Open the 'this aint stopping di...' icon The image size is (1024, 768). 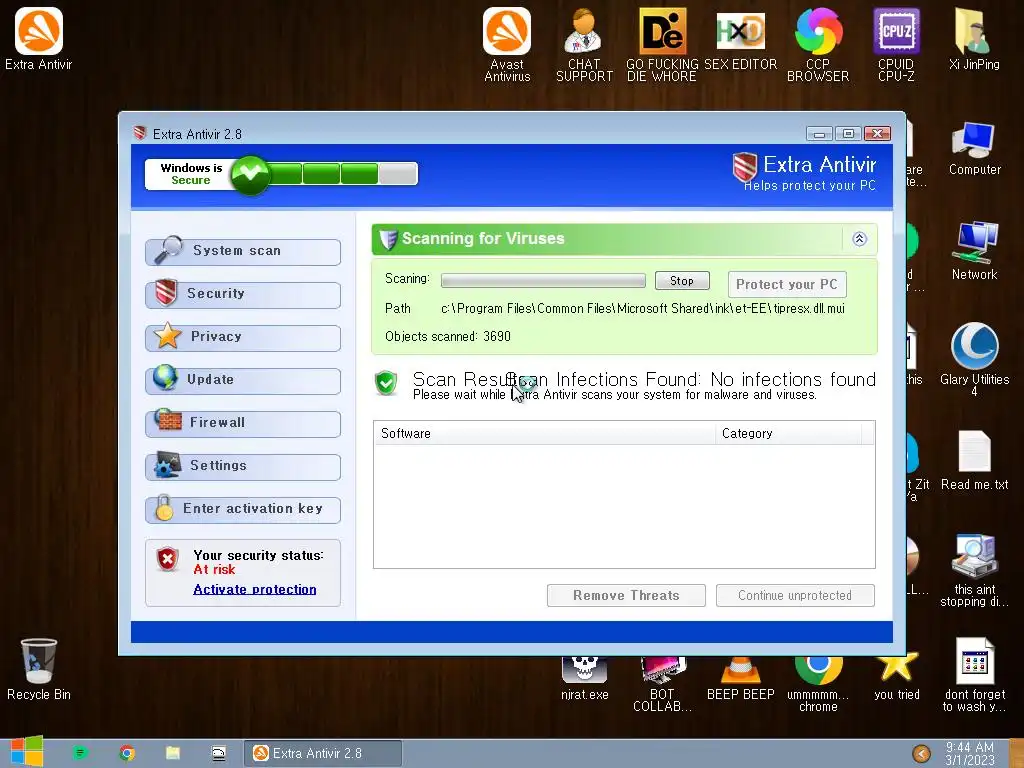pyautogui.click(x=974, y=570)
